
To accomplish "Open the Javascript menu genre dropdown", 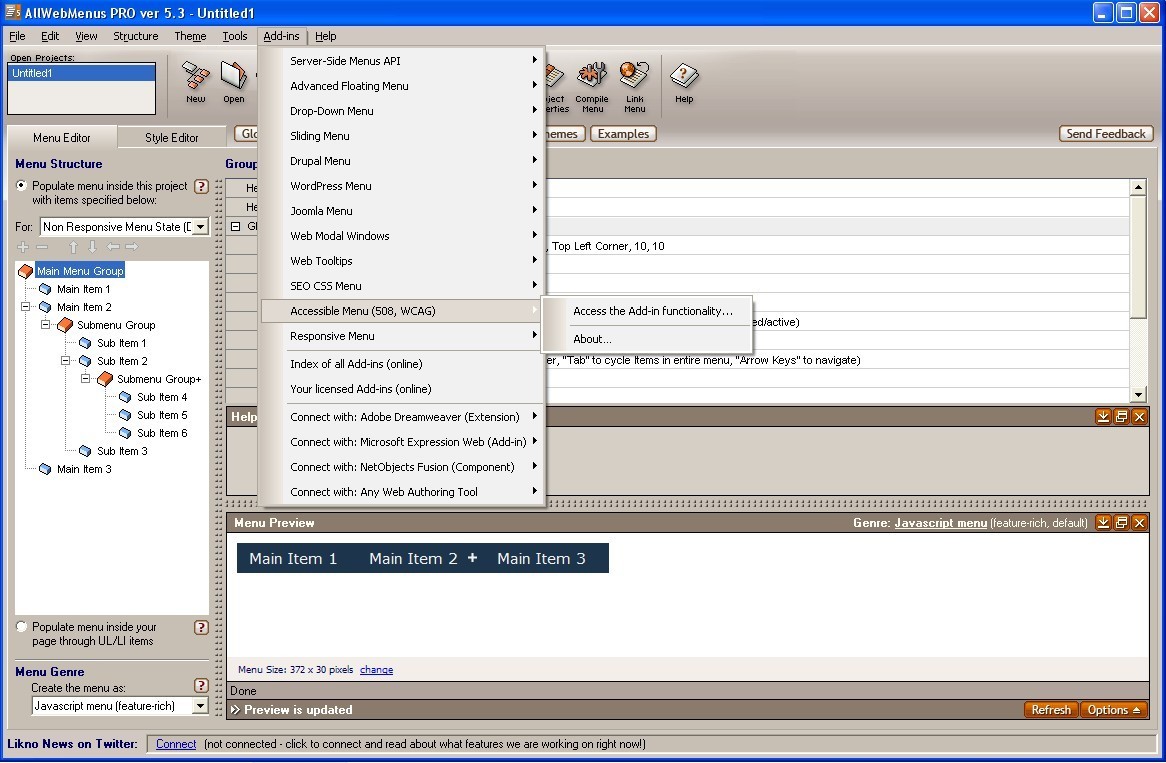I will (200, 706).
